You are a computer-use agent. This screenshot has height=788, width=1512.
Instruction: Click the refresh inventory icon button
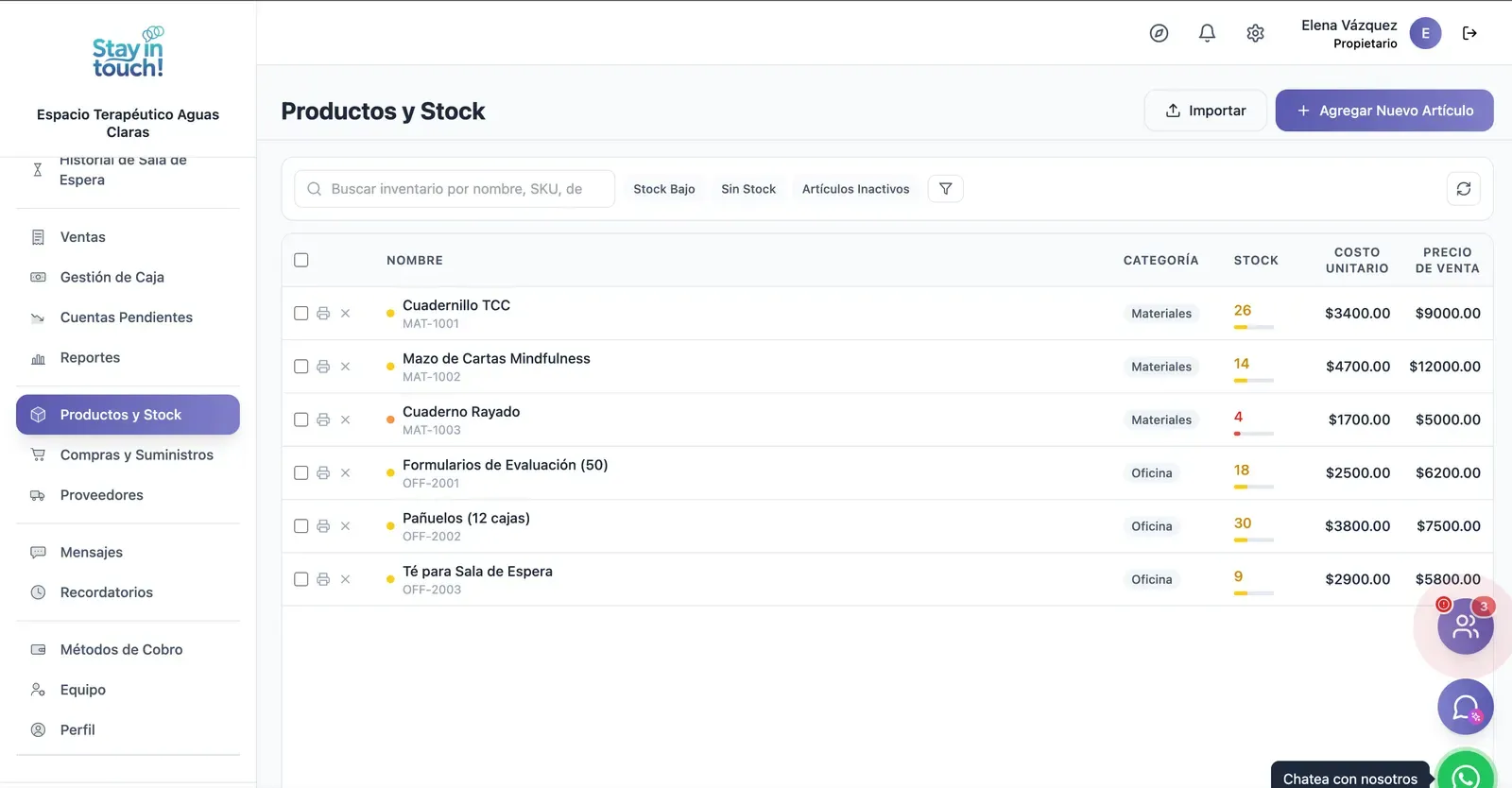click(x=1464, y=189)
